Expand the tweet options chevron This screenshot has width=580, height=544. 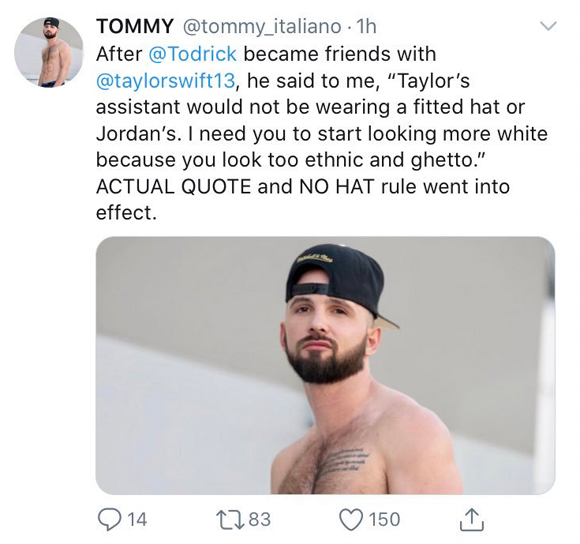[x=548, y=26]
